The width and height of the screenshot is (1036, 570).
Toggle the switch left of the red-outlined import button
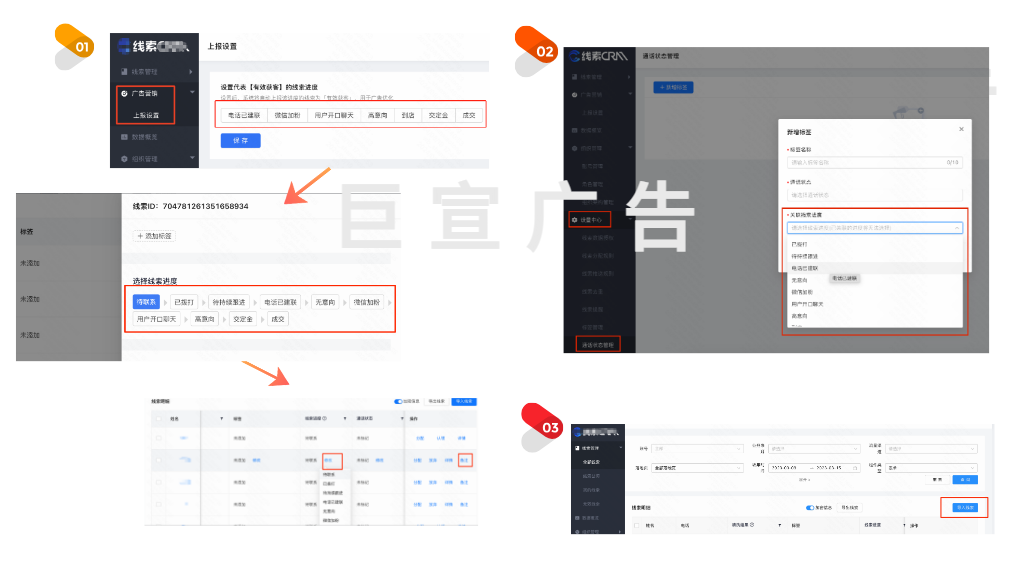(812, 507)
